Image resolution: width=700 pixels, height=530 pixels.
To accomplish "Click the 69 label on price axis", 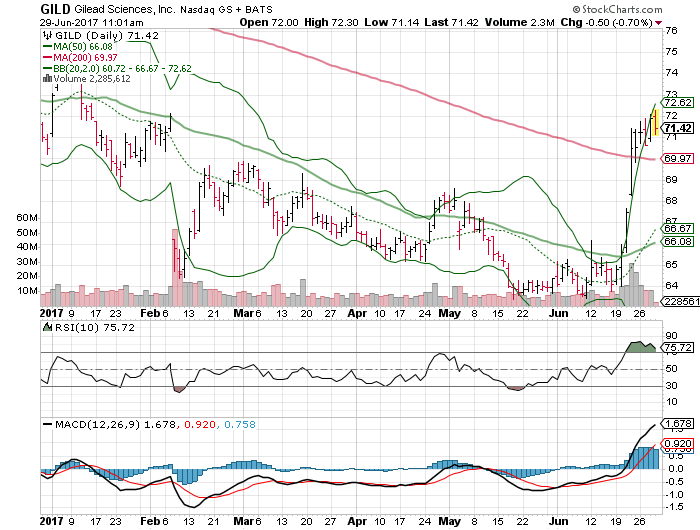I will pos(671,180).
